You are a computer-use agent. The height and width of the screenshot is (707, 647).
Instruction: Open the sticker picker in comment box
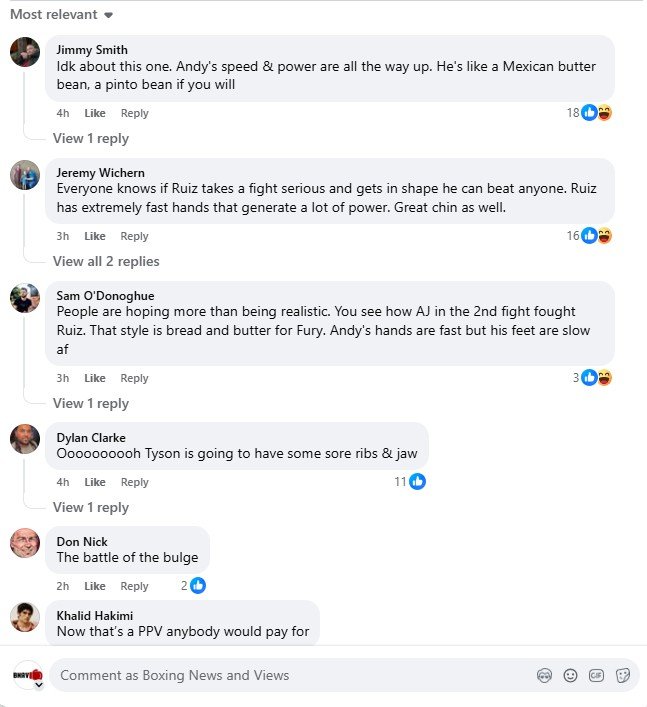pyautogui.click(x=623, y=675)
